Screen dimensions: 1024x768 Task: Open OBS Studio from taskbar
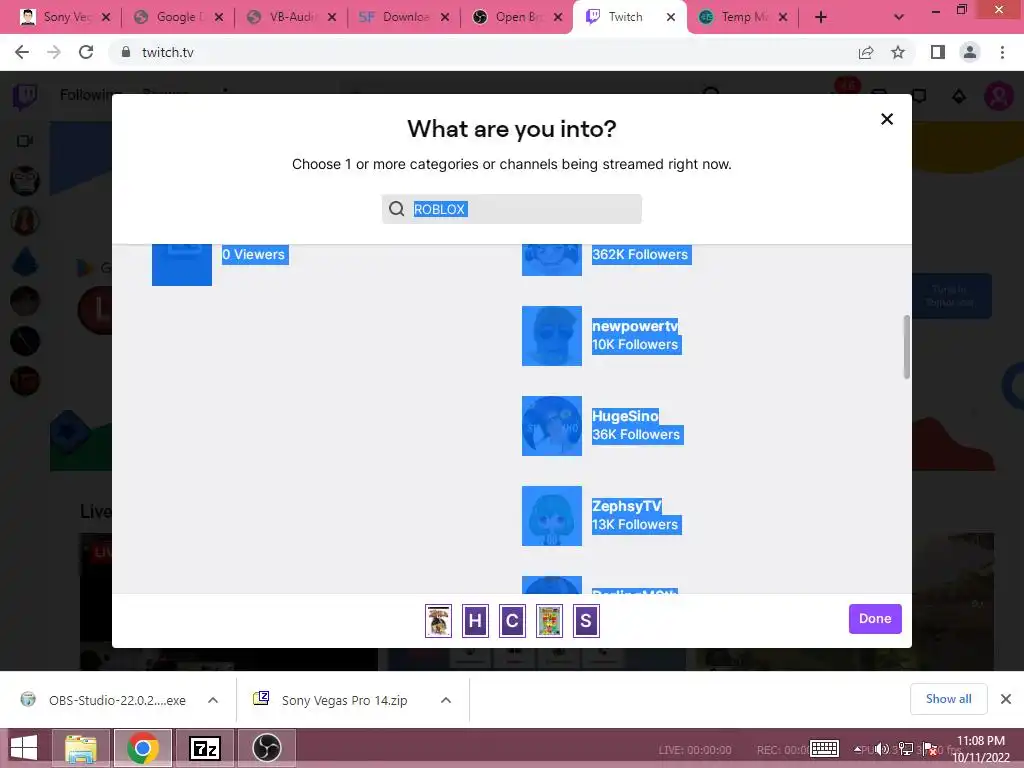tap(266, 748)
